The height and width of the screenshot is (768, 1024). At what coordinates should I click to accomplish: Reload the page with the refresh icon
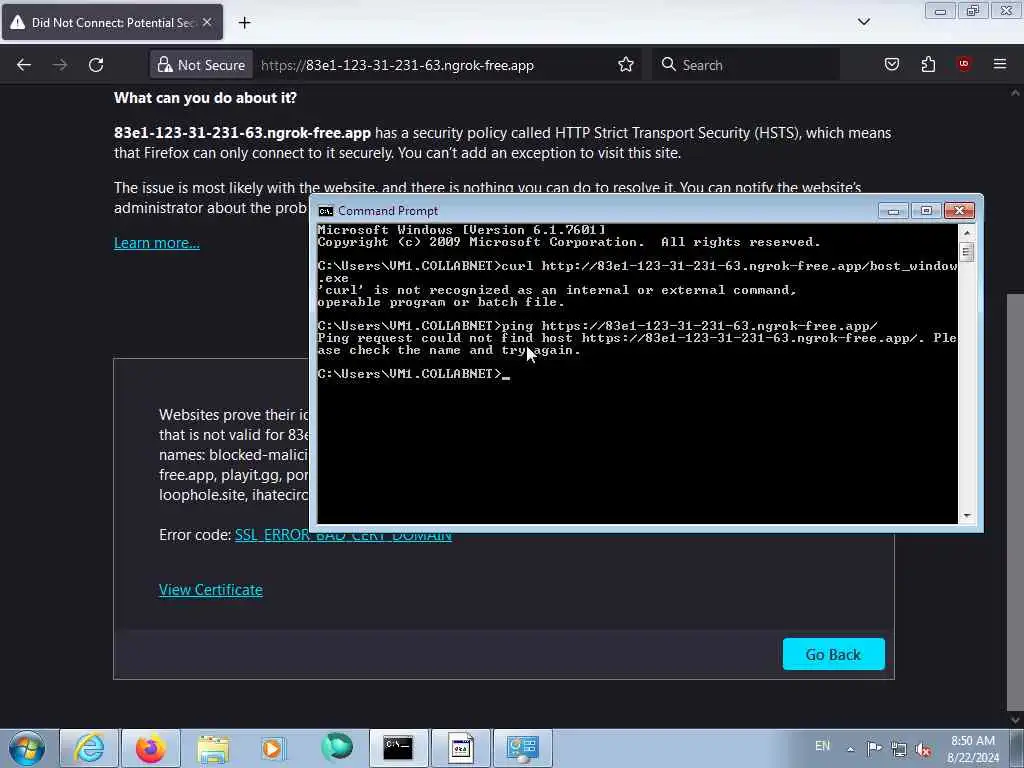(96, 65)
